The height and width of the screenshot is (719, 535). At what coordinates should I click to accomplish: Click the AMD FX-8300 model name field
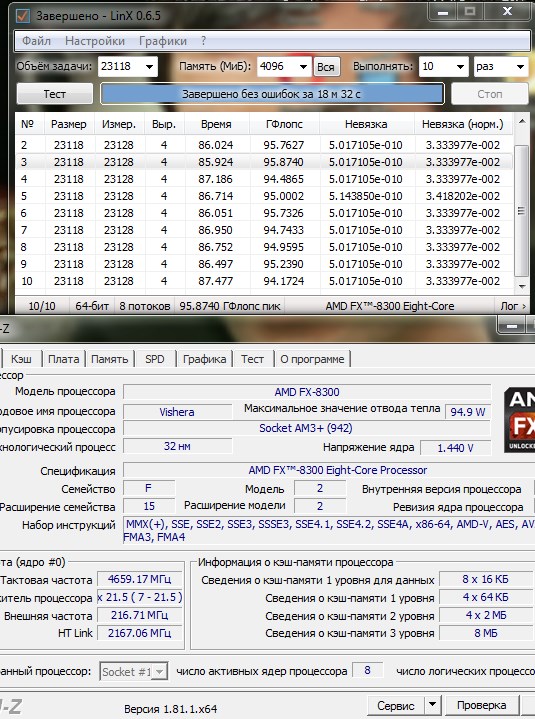[307, 392]
